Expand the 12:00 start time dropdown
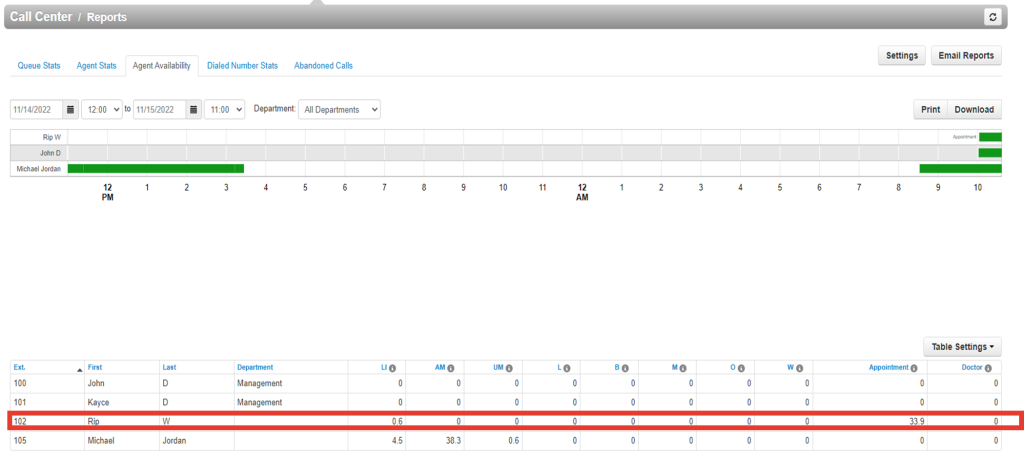Image resolution: width=1024 pixels, height=460 pixels. pos(102,109)
